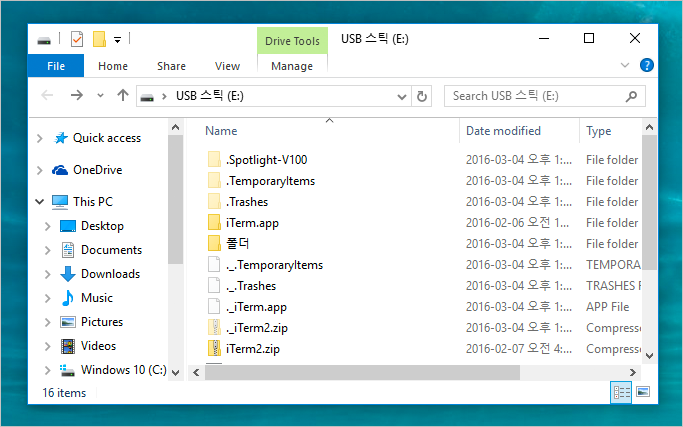This screenshot has width=683, height=427.
Task: Select Windows 10 (C:) drive
Action: pos(123,369)
